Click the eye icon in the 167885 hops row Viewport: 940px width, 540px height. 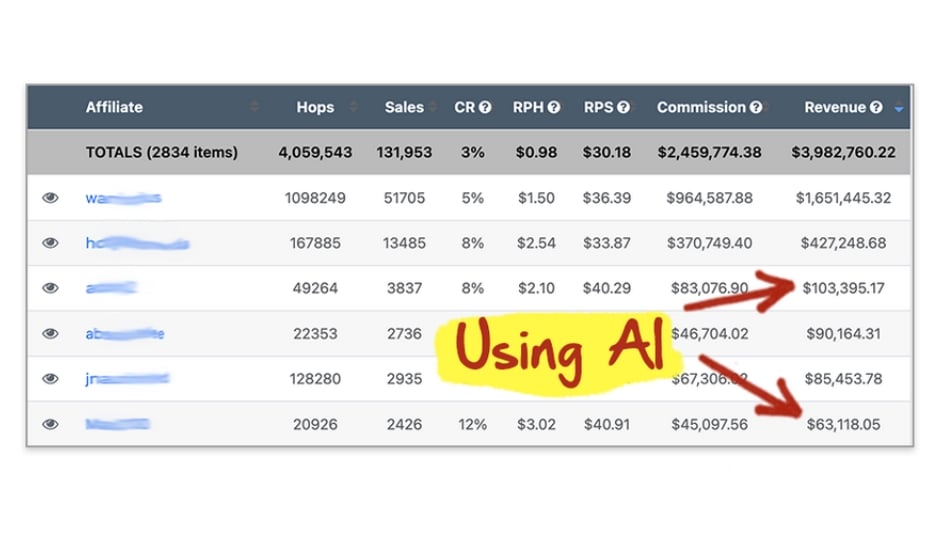50,243
